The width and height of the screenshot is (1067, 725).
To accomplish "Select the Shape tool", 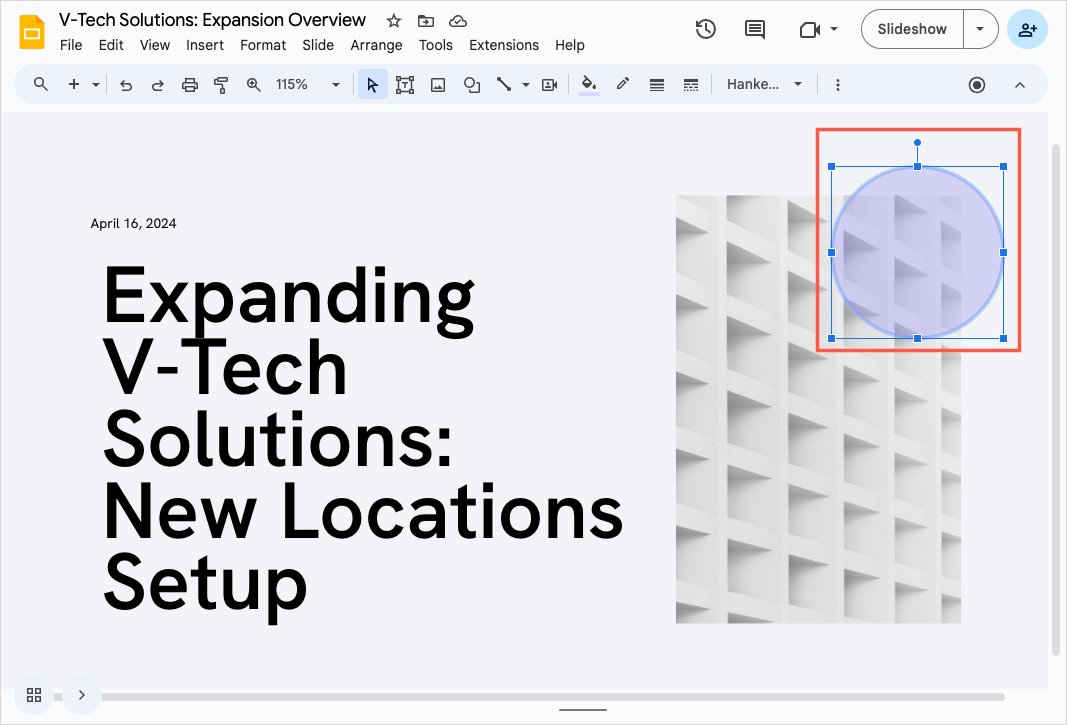I will [x=472, y=85].
